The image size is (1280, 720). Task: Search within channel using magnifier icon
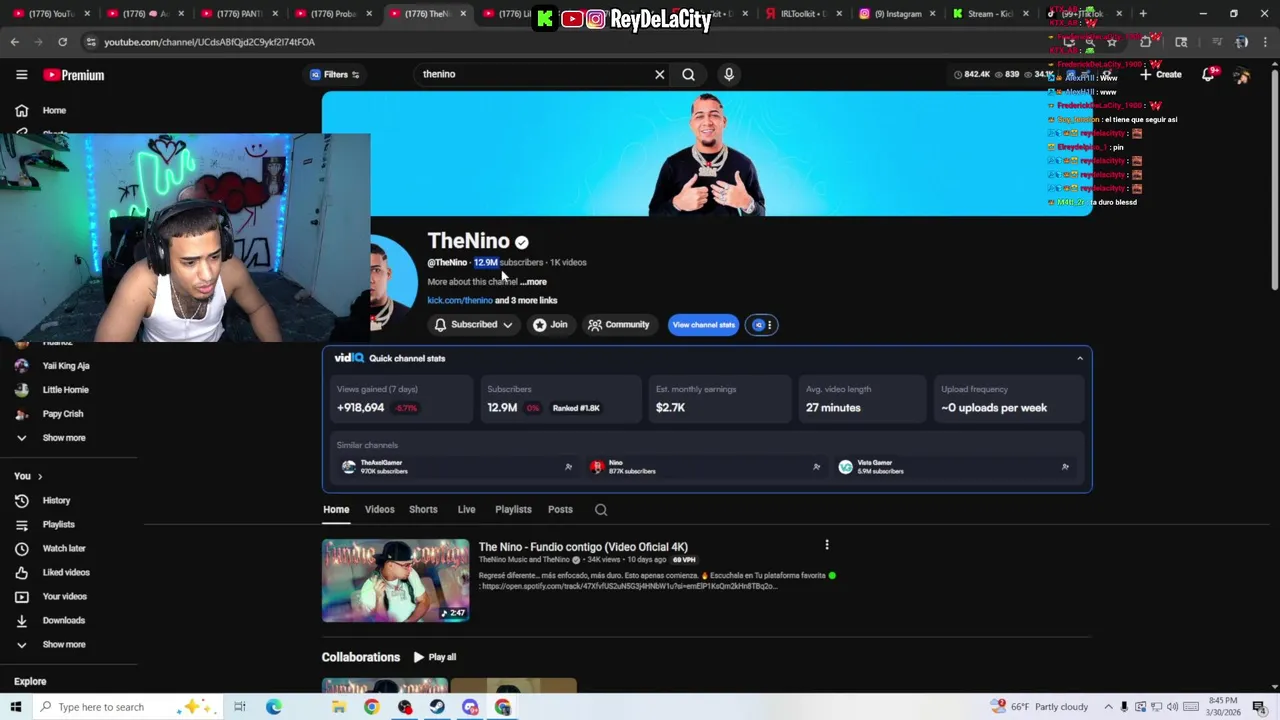tap(601, 510)
